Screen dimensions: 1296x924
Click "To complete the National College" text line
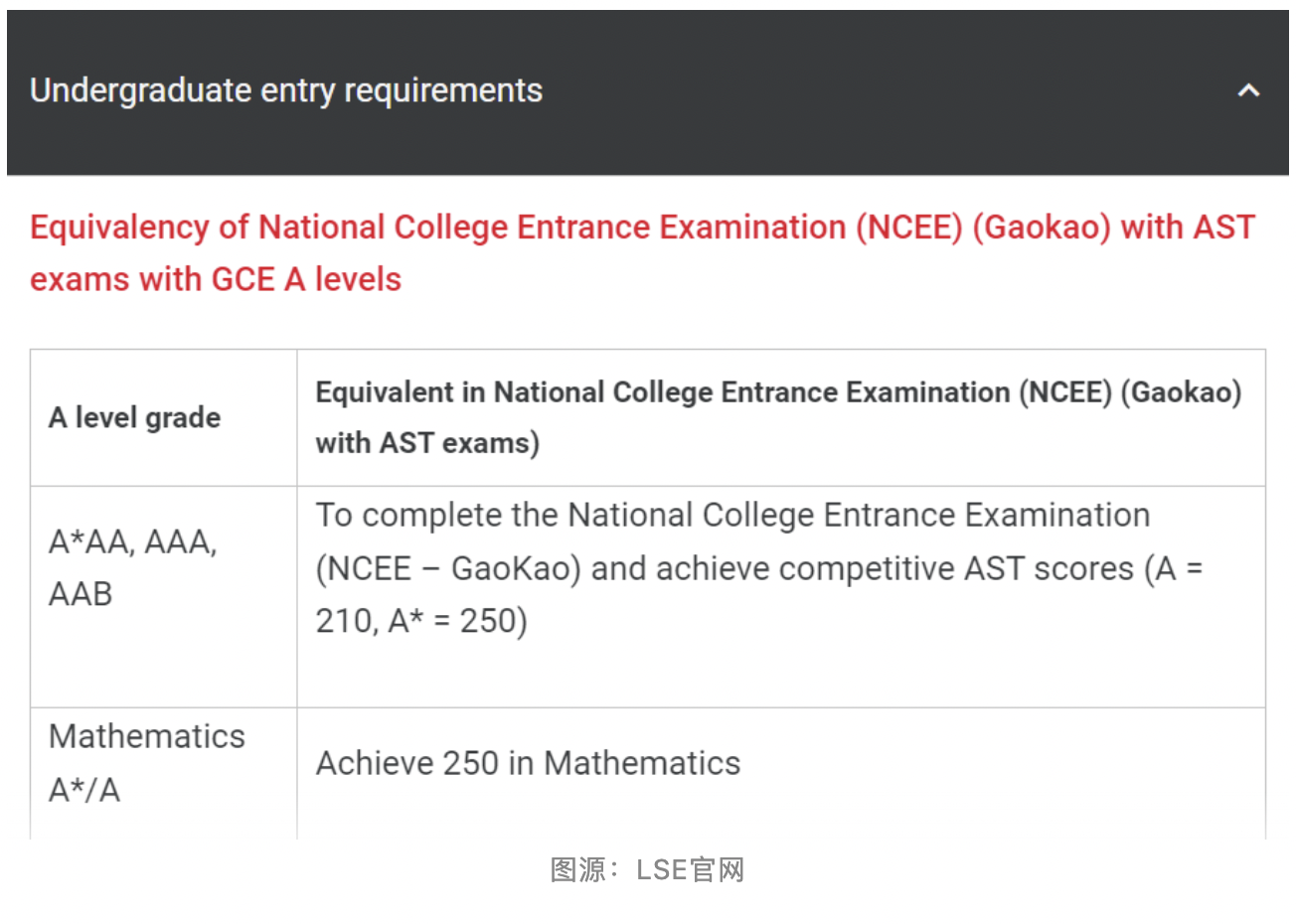click(732, 516)
